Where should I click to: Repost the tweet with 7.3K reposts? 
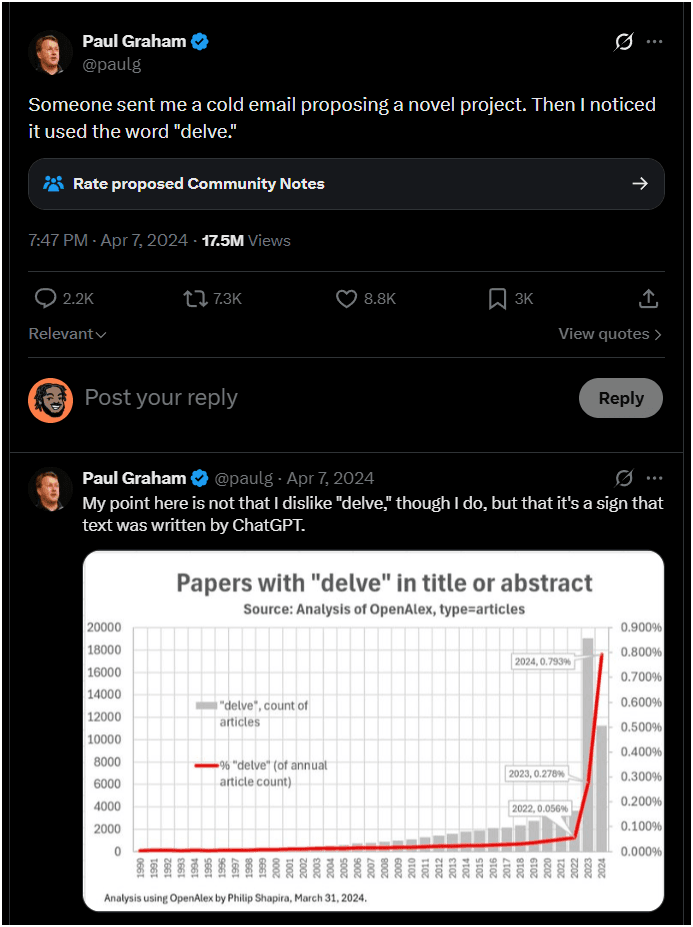pyautogui.click(x=194, y=298)
